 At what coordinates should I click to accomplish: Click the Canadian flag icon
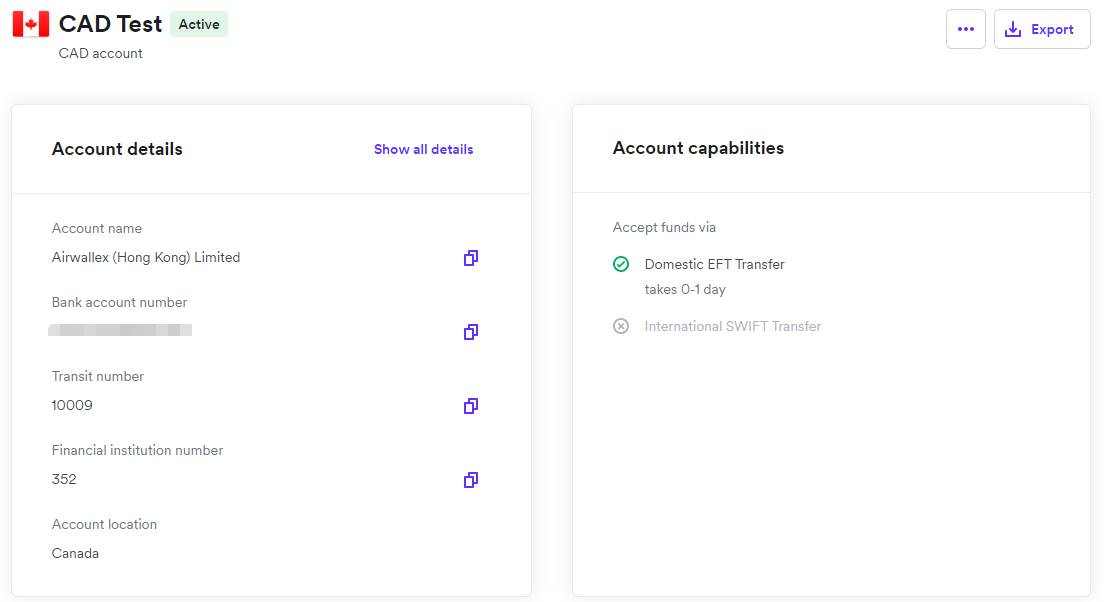(31, 25)
